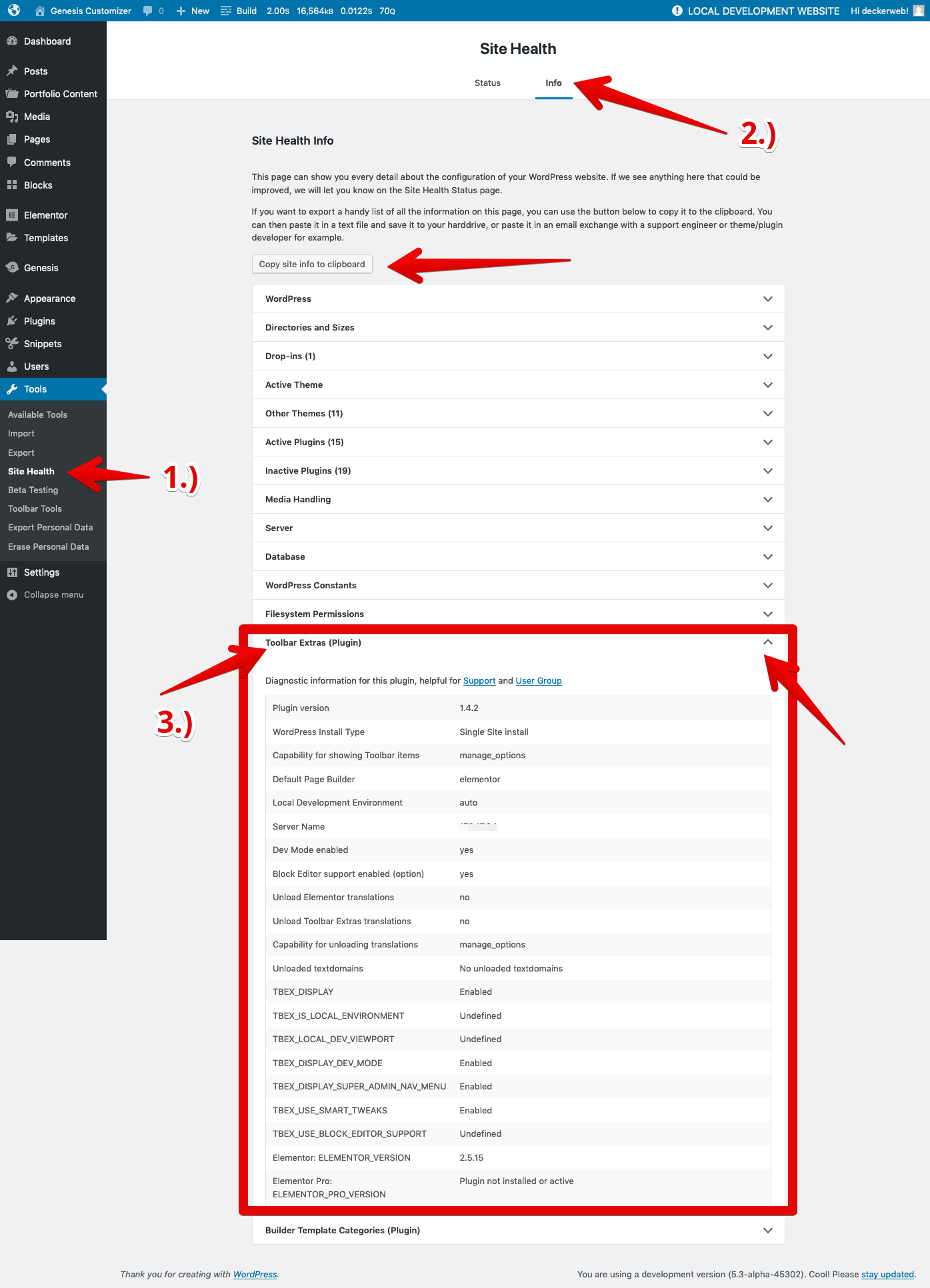Switch to the Status tab

tap(487, 83)
